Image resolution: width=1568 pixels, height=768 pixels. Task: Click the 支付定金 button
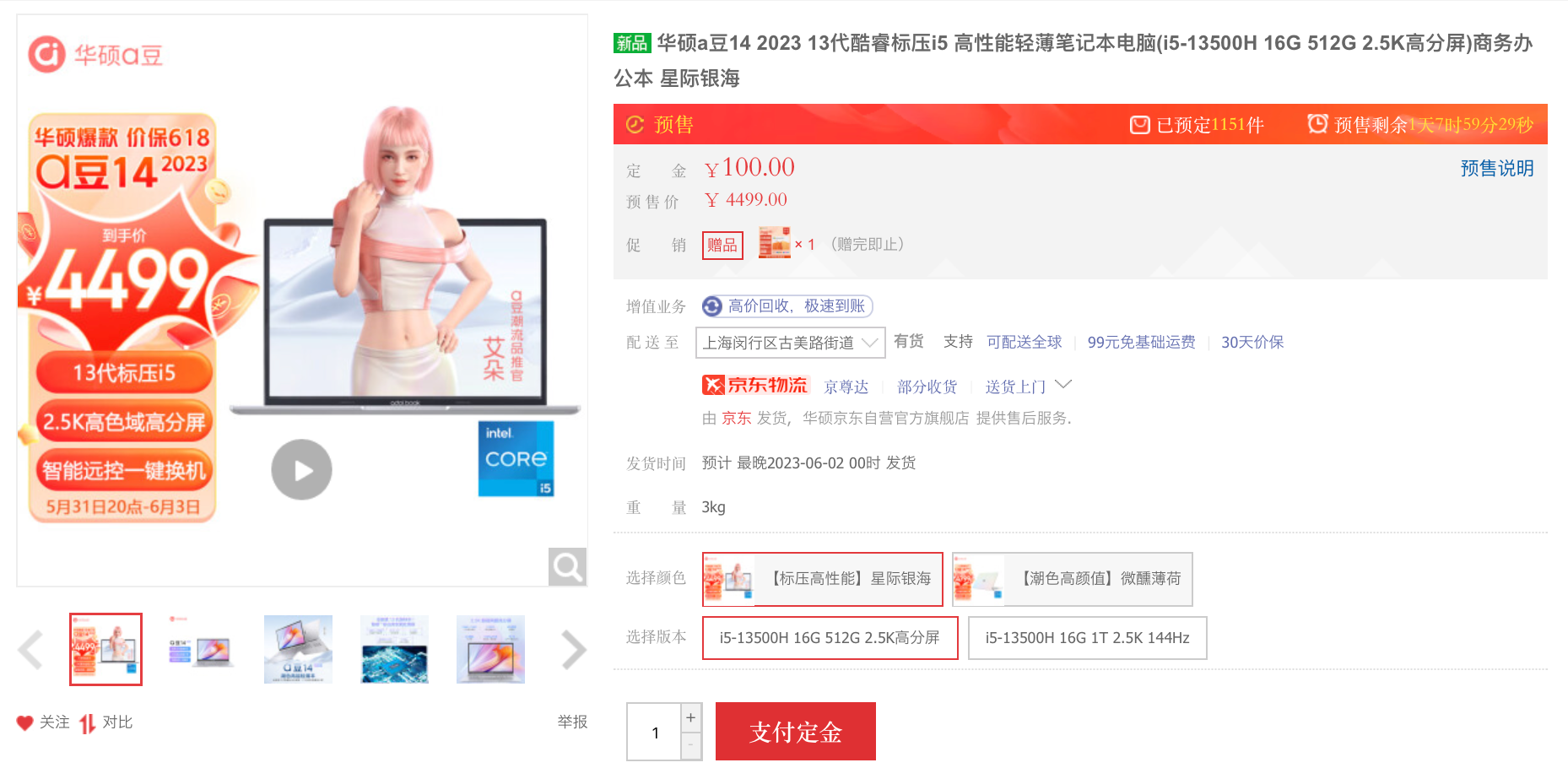tap(795, 732)
